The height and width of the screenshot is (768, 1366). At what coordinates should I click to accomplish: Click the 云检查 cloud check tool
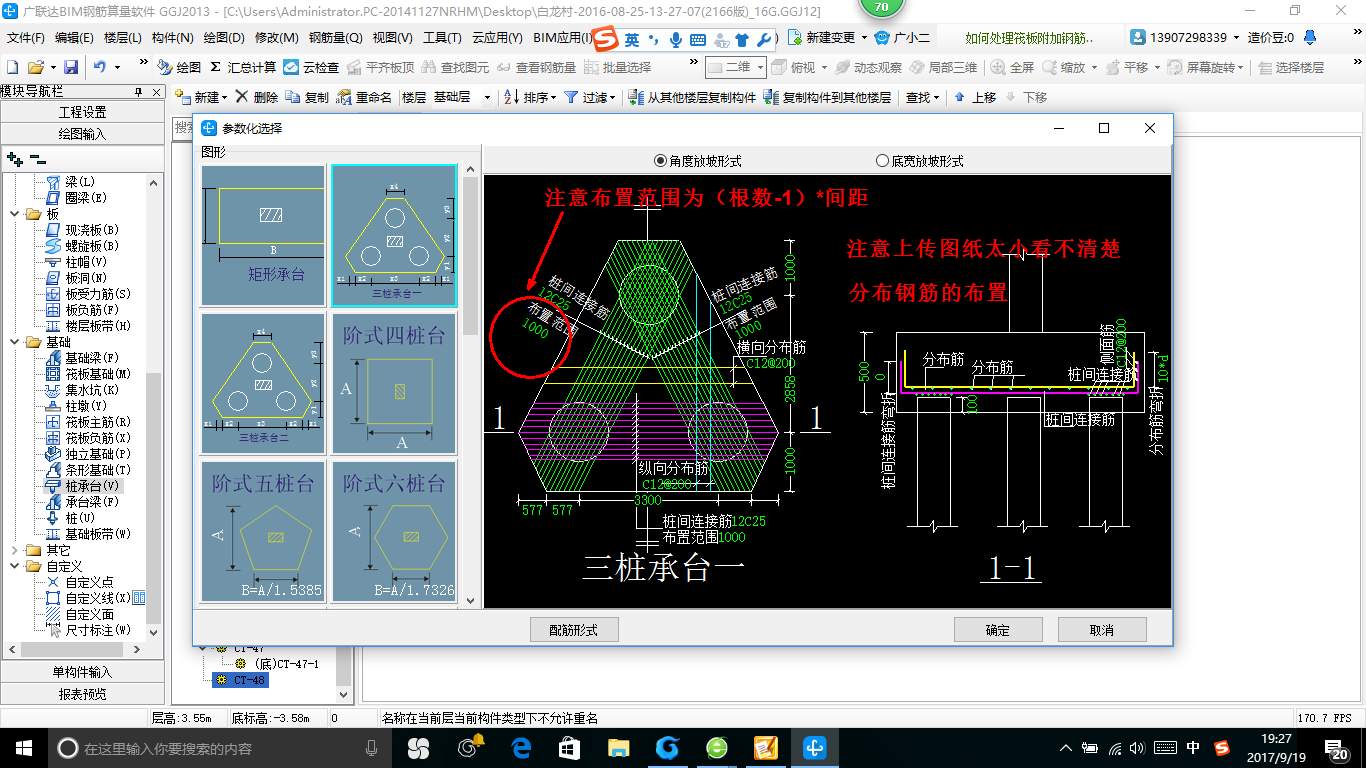click(311, 67)
